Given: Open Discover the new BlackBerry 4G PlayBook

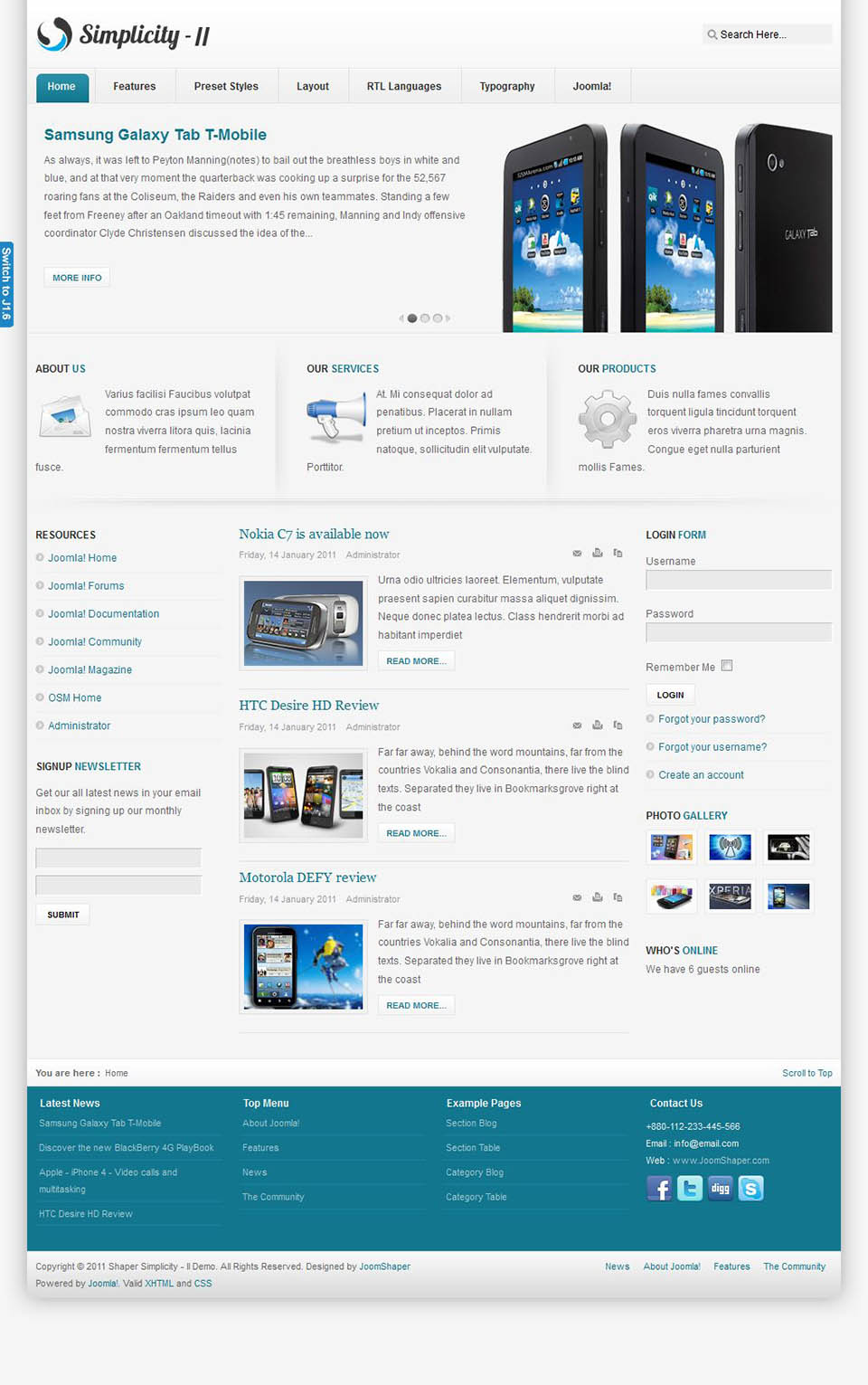Looking at the screenshot, I should click(x=127, y=1148).
